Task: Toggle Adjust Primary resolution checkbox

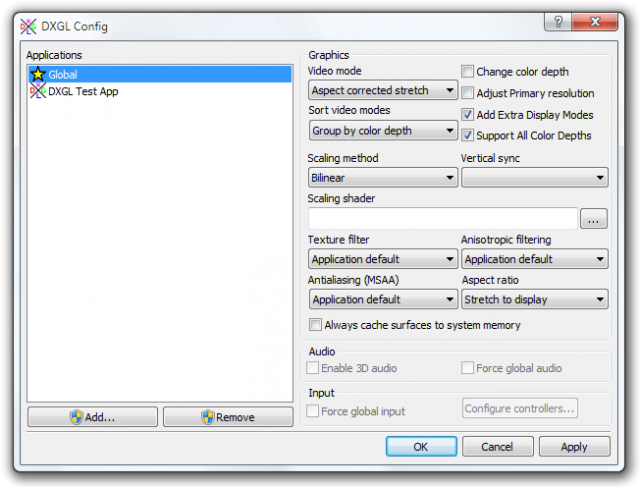Action: pyautogui.click(x=468, y=93)
